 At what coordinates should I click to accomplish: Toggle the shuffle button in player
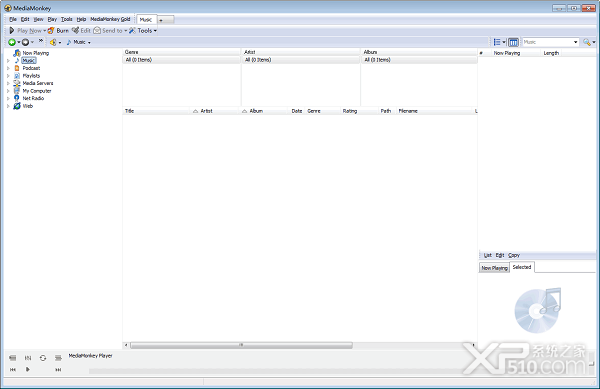click(28, 358)
